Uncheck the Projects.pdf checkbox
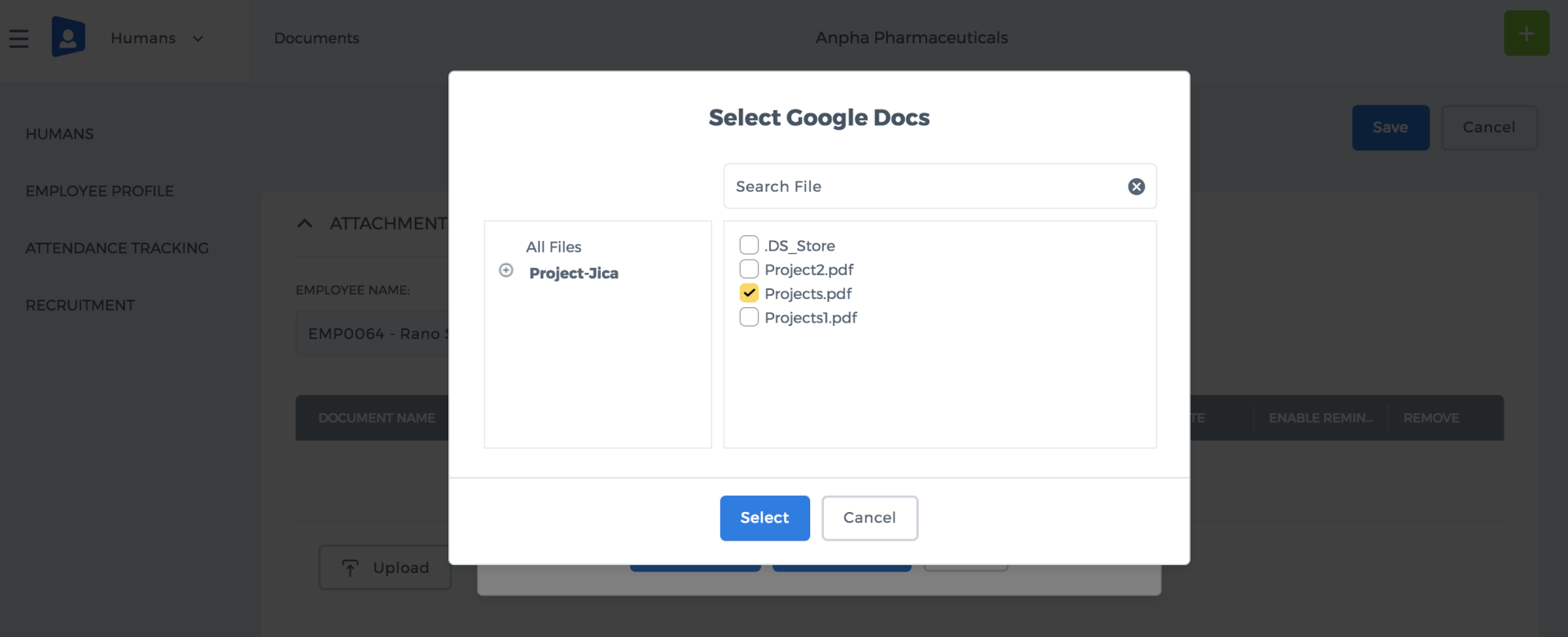This screenshot has width=1568, height=637. pos(749,292)
